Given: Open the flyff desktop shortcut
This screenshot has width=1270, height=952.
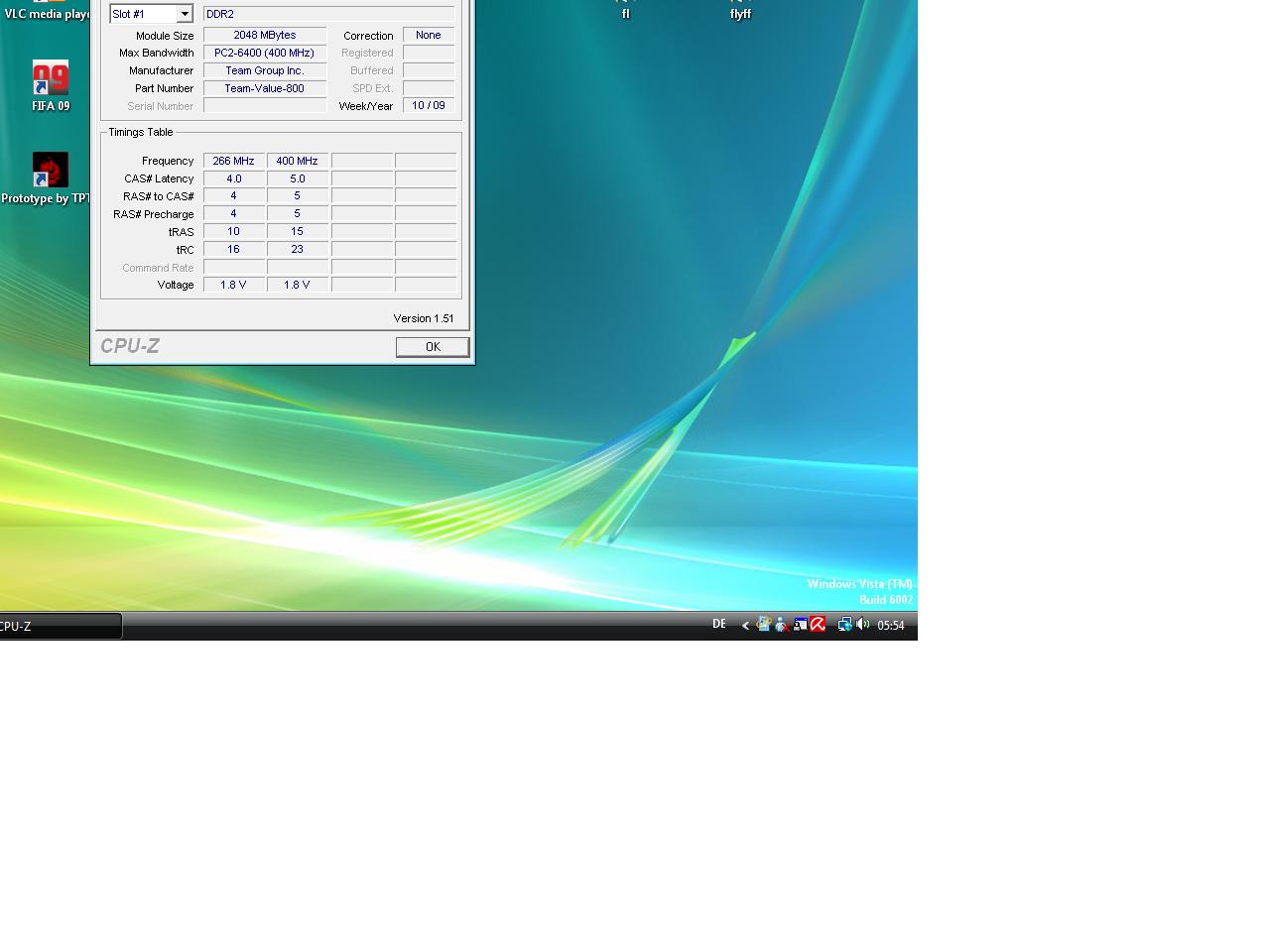Looking at the screenshot, I should (740, 11).
